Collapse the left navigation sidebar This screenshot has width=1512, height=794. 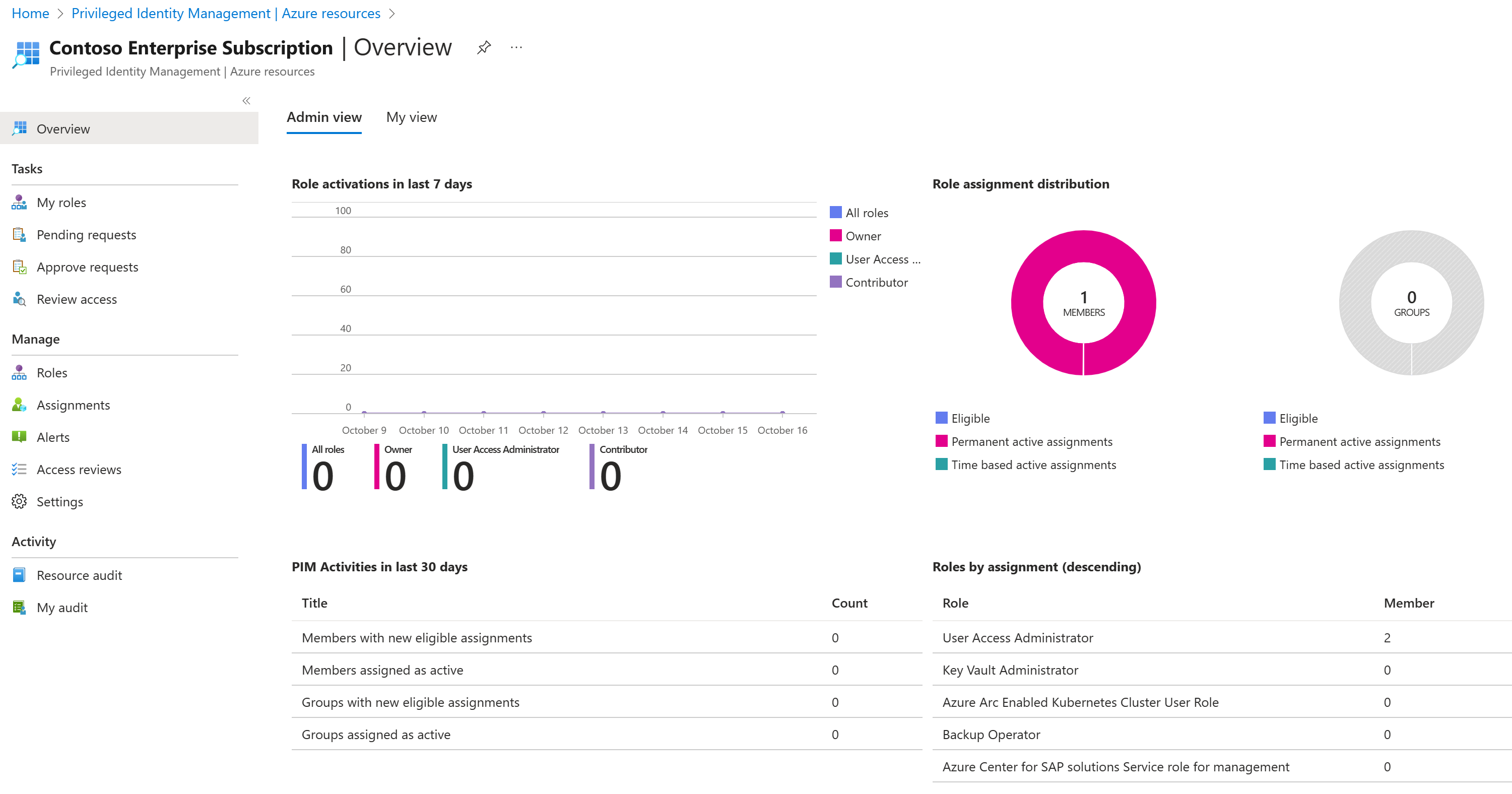click(x=246, y=101)
